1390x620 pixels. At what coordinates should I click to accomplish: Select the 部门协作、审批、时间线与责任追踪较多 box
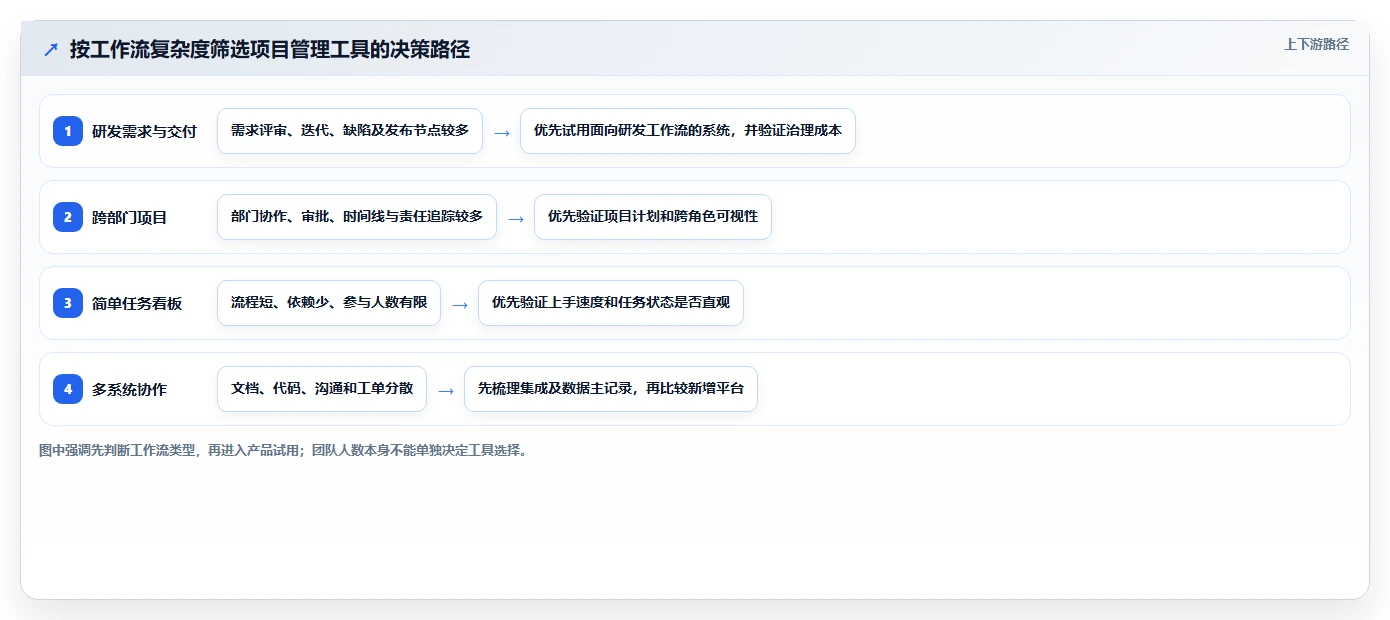click(357, 217)
